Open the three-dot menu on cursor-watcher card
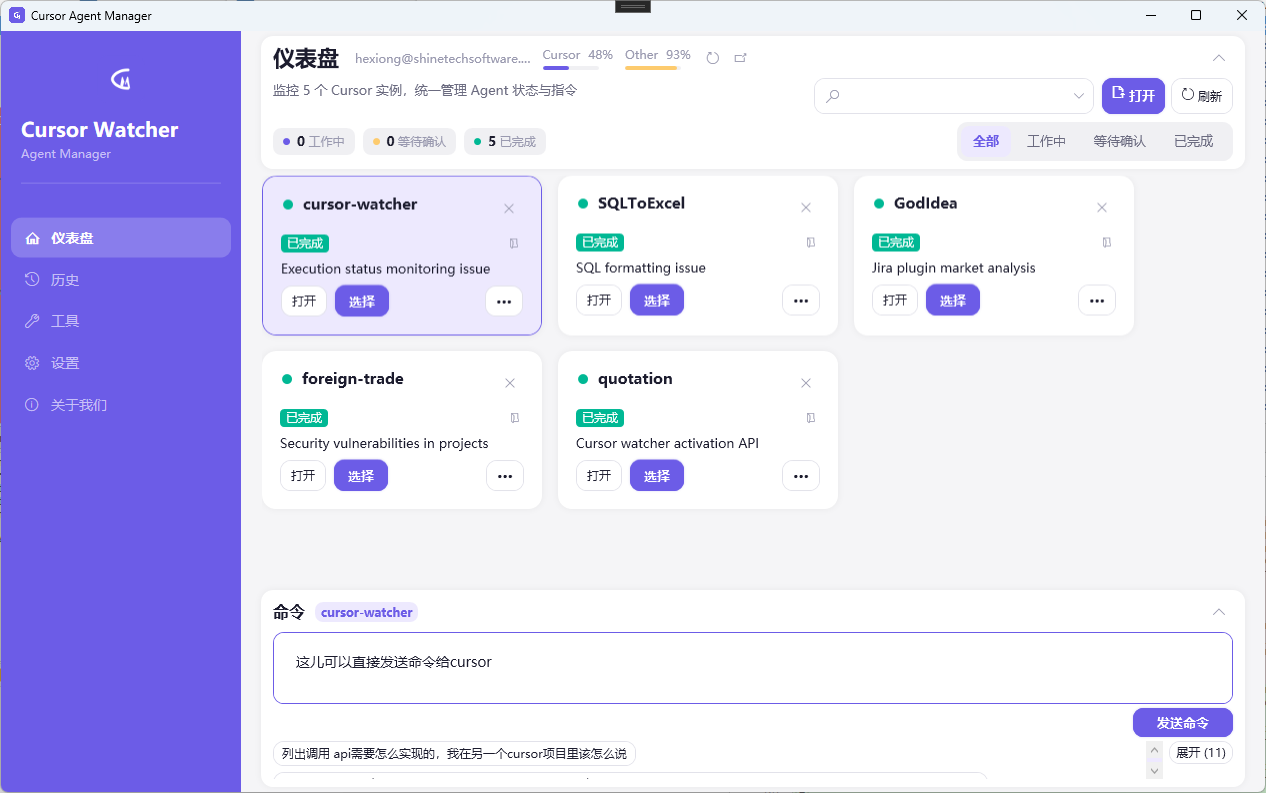Image resolution: width=1266 pixels, height=793 pixels. (x=504, y=301)
